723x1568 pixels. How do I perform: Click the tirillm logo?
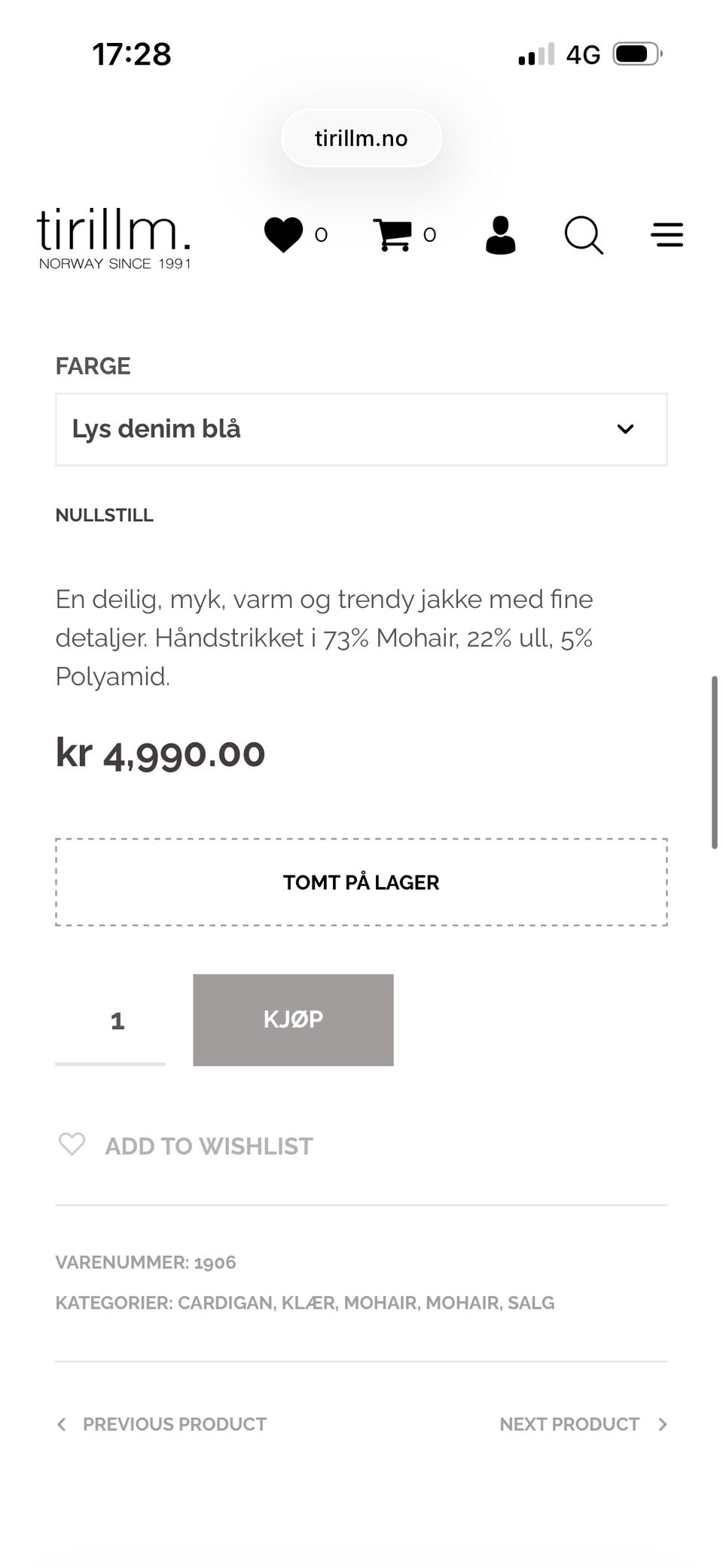(x=114, y=237)
